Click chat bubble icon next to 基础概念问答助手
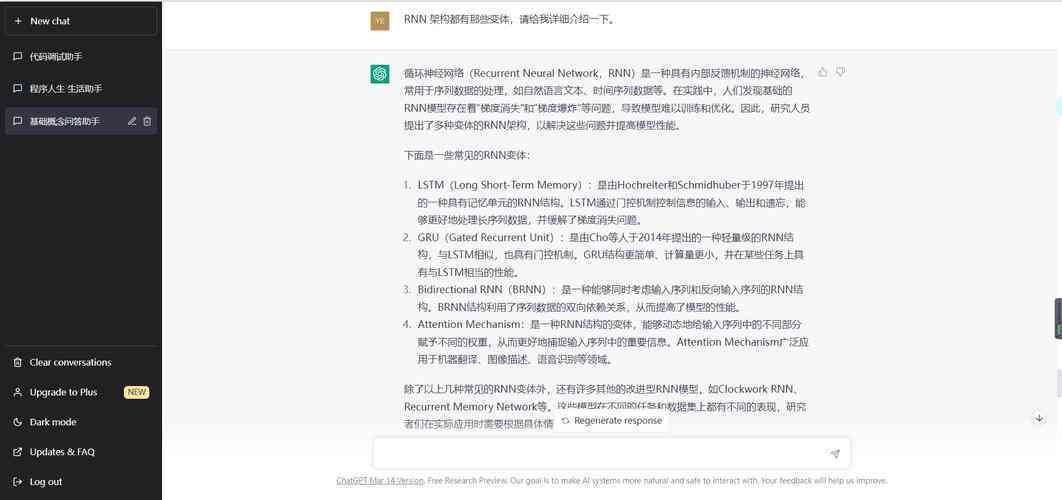This screenshot has height=500, width=1062. 18,121
